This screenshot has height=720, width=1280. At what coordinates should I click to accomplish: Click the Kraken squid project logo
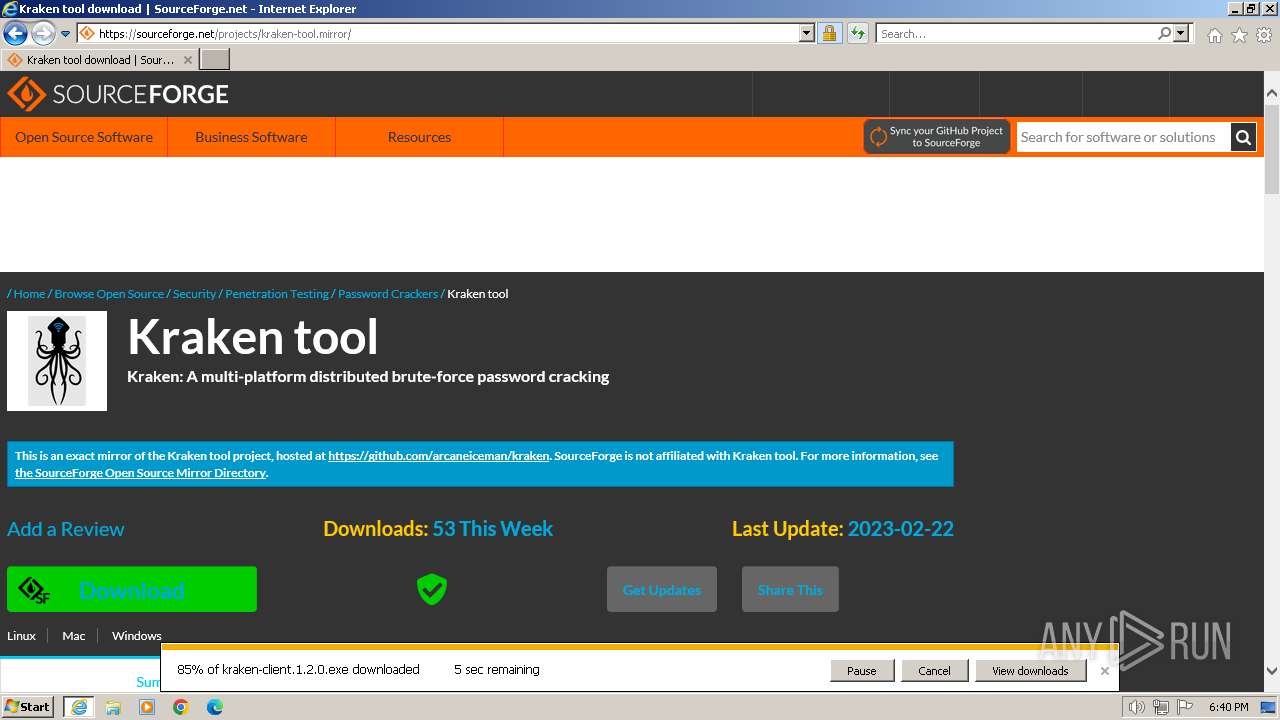coord(57,361)
